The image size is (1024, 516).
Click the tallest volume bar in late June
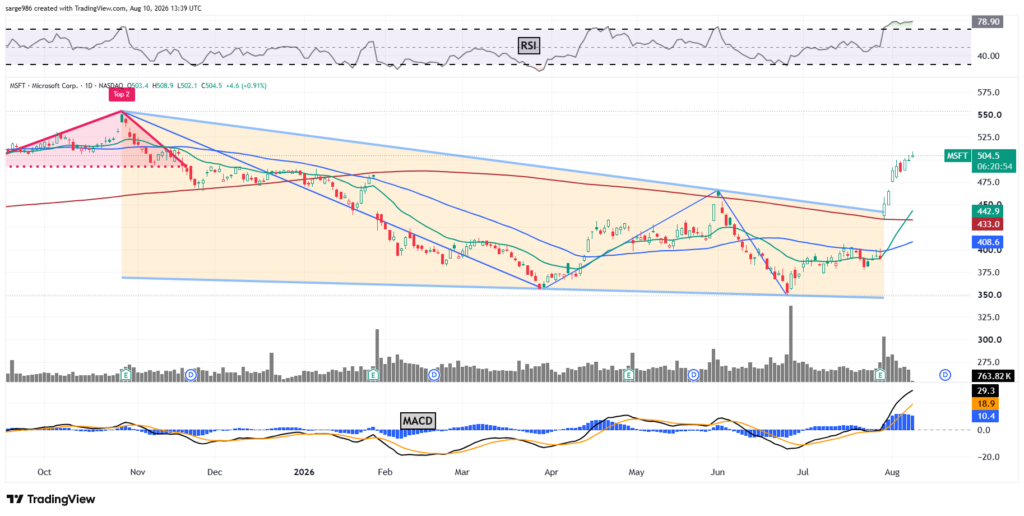pos(791,344)
